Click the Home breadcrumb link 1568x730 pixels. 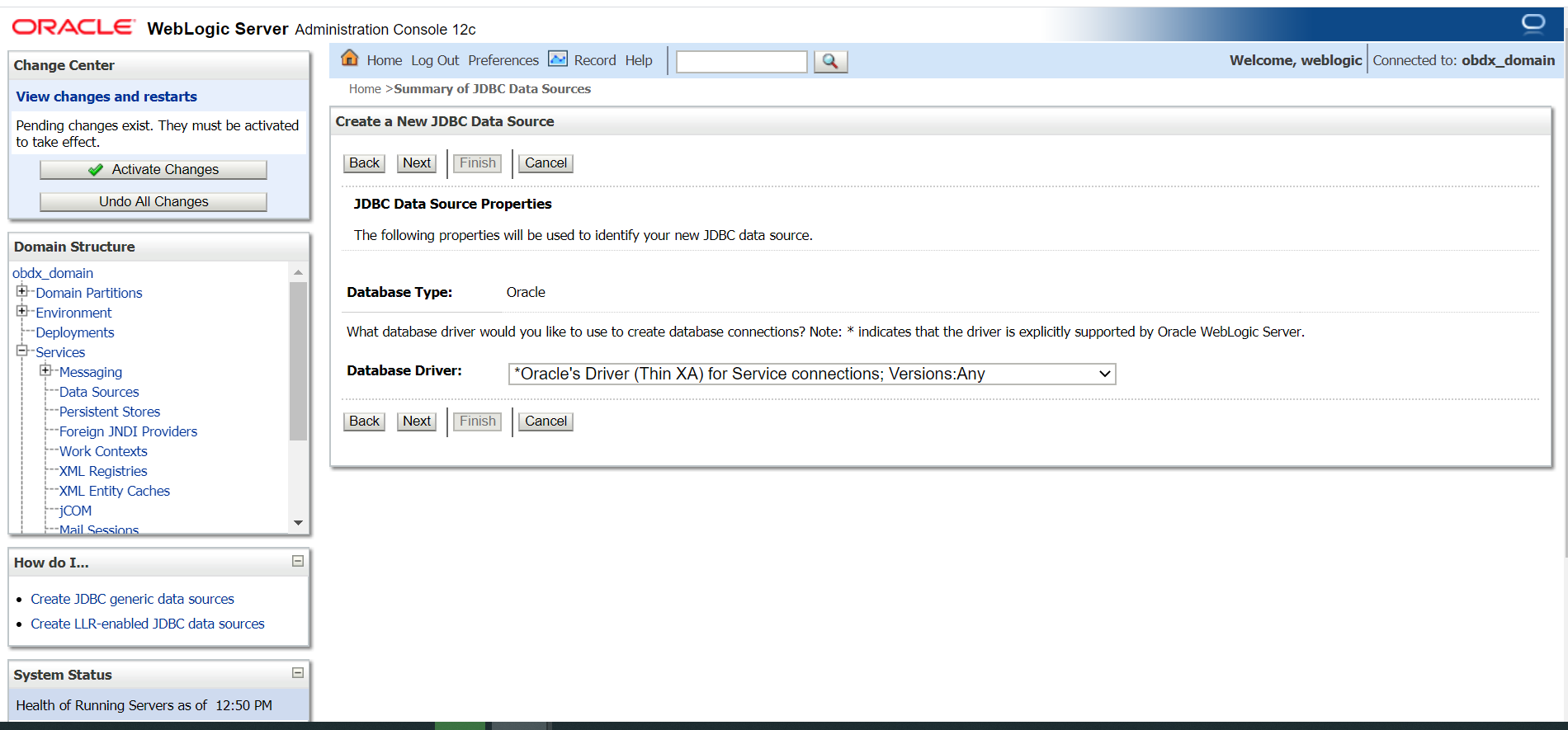click(365, 88)
